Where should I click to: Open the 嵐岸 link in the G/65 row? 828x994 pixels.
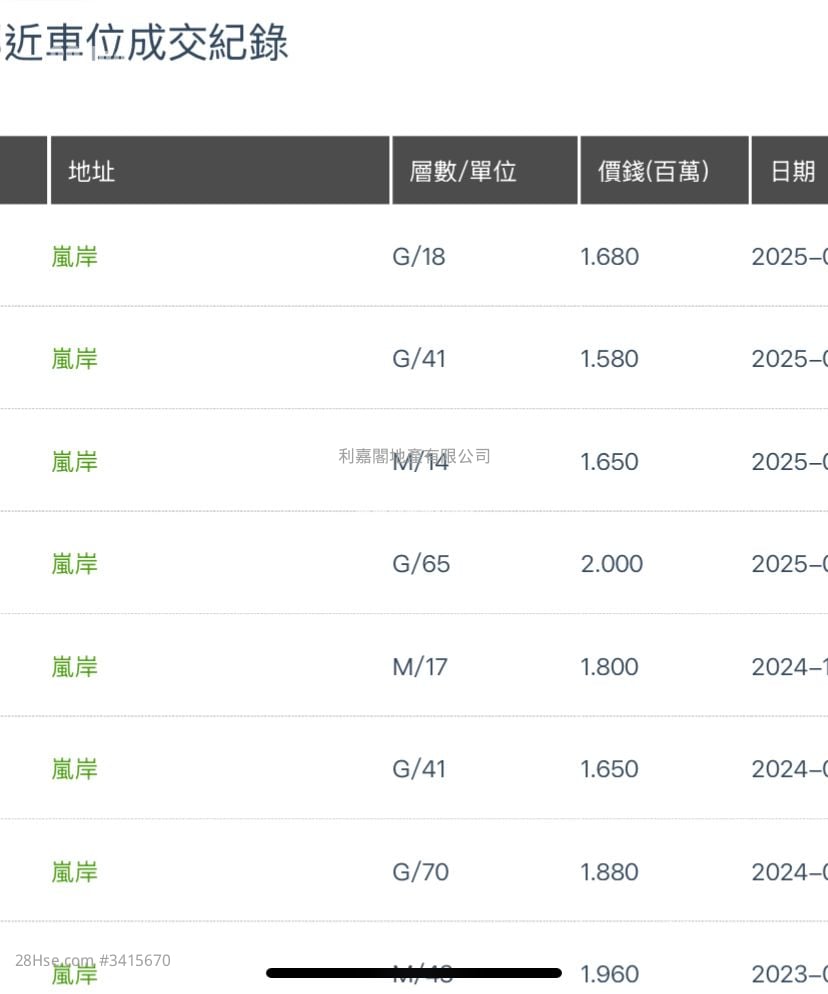[x=75, y=564]
